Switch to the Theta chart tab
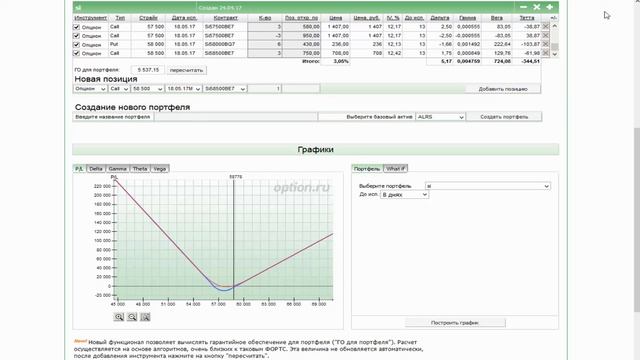Screen dimensions: 640x360 click(x=140, y=169)
